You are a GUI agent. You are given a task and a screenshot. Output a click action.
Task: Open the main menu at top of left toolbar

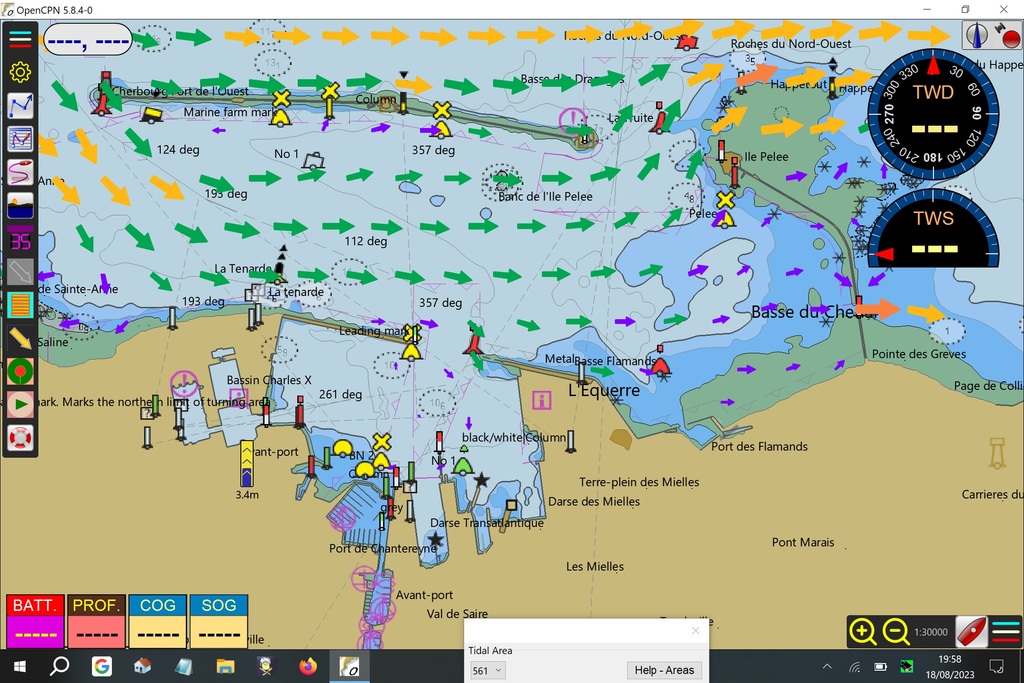pyautogui.click(x=20, y=39)
